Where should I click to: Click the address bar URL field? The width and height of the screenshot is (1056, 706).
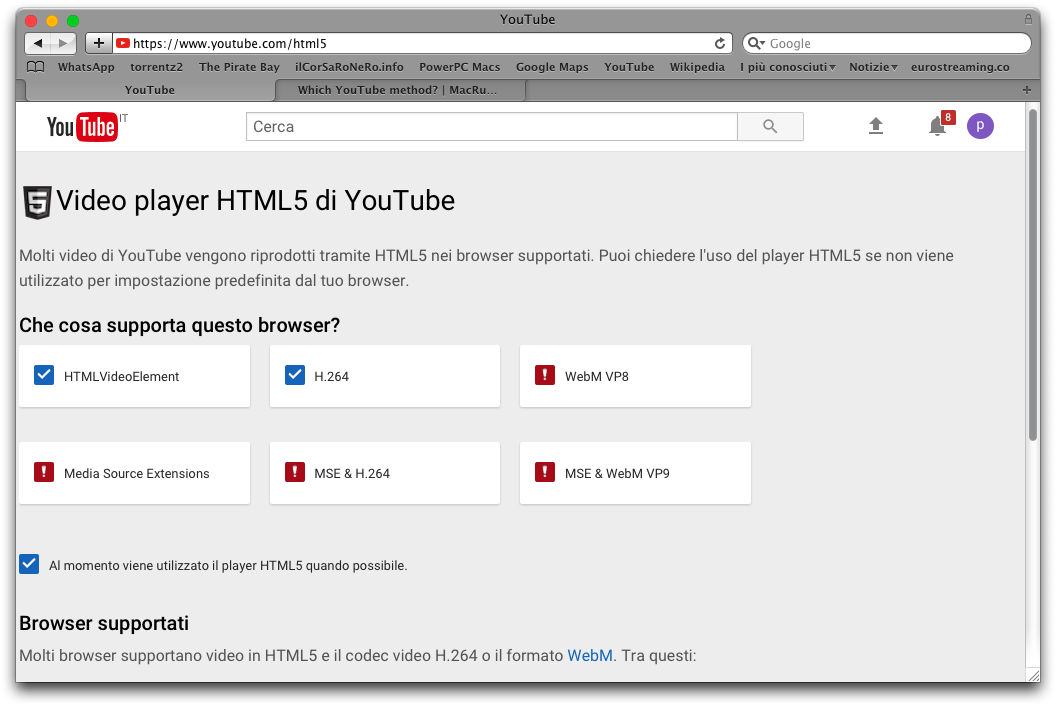point(422,43)
